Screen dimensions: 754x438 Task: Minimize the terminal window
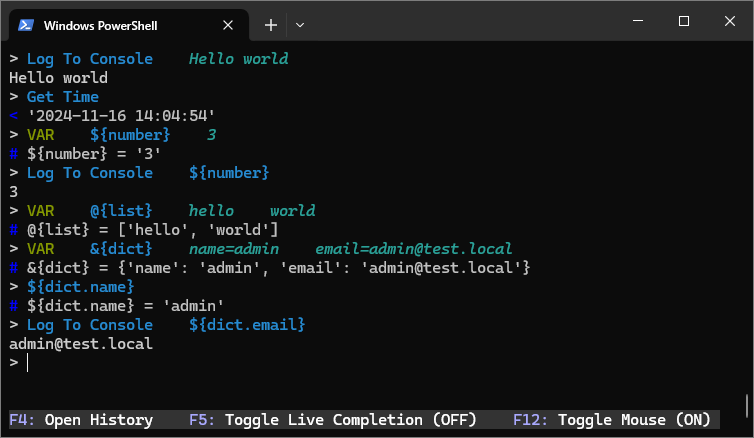tap(638, 21)
